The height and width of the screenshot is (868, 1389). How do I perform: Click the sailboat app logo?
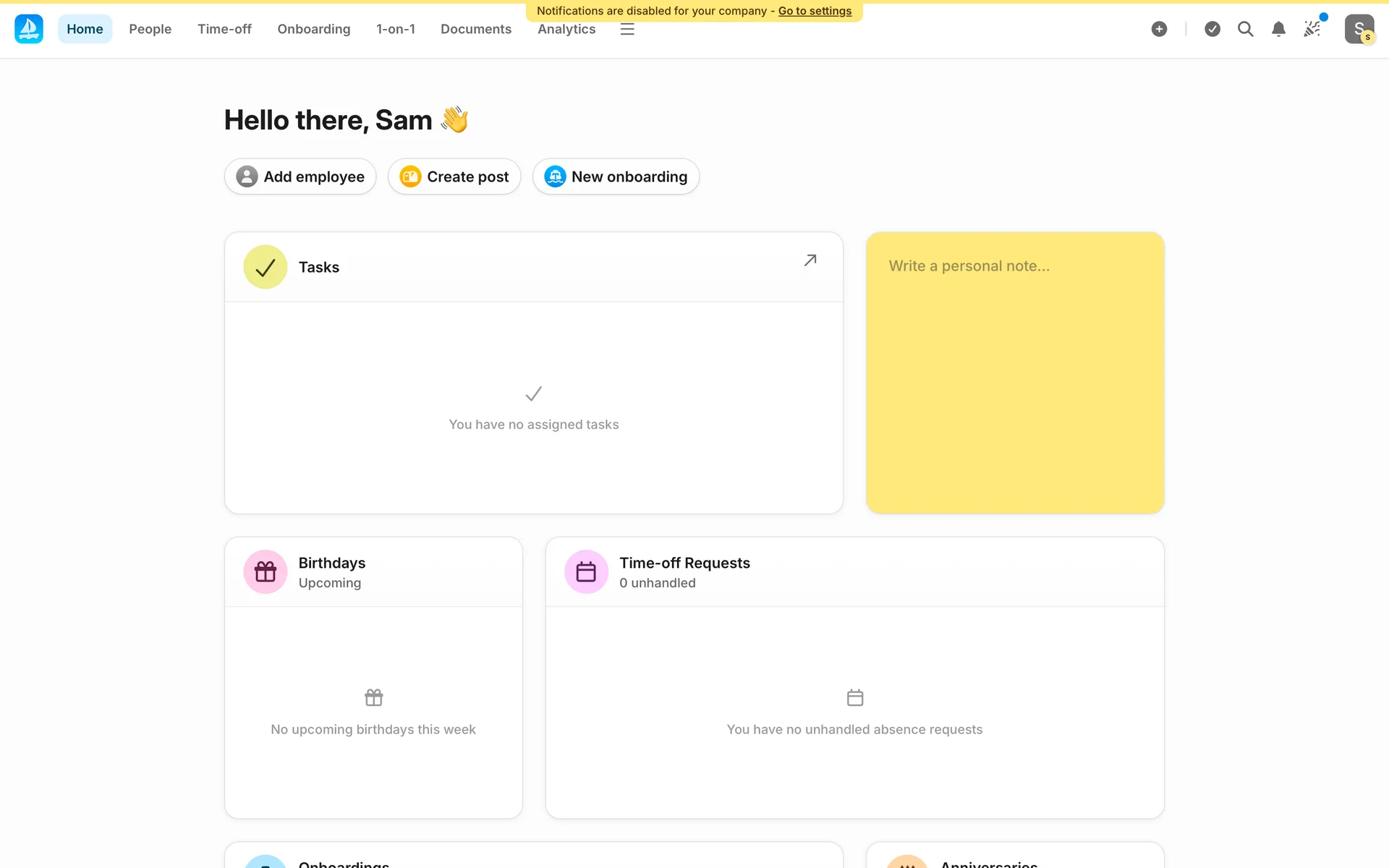pos(29,29)
